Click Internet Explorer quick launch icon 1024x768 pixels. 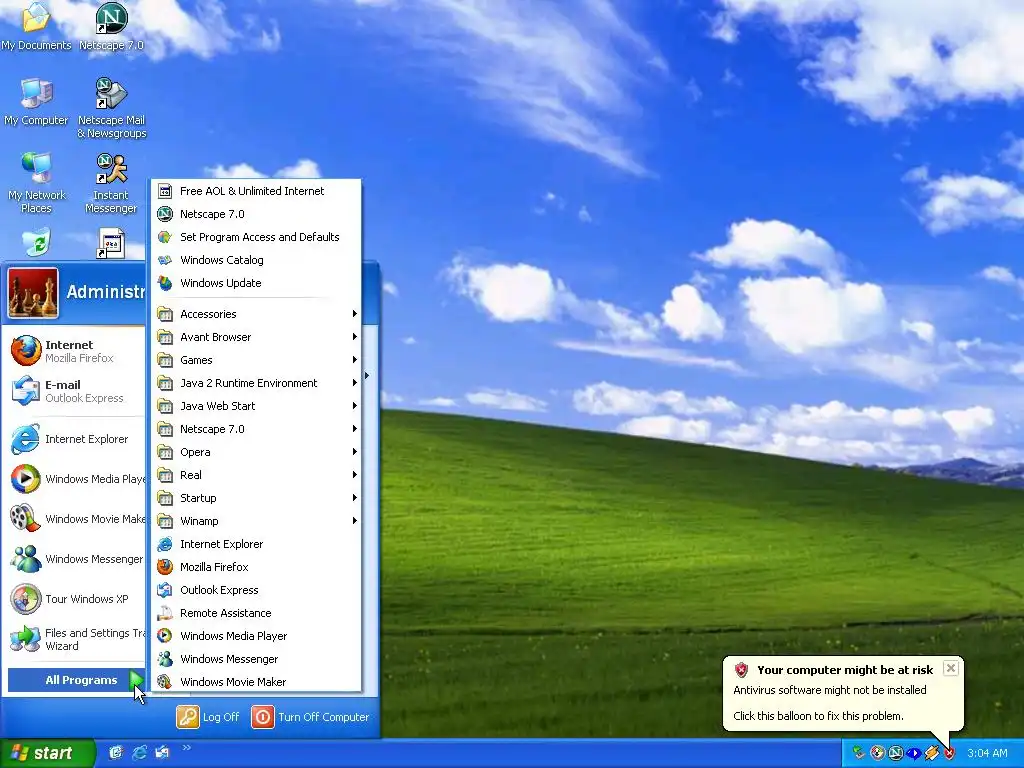pos(139,752)
